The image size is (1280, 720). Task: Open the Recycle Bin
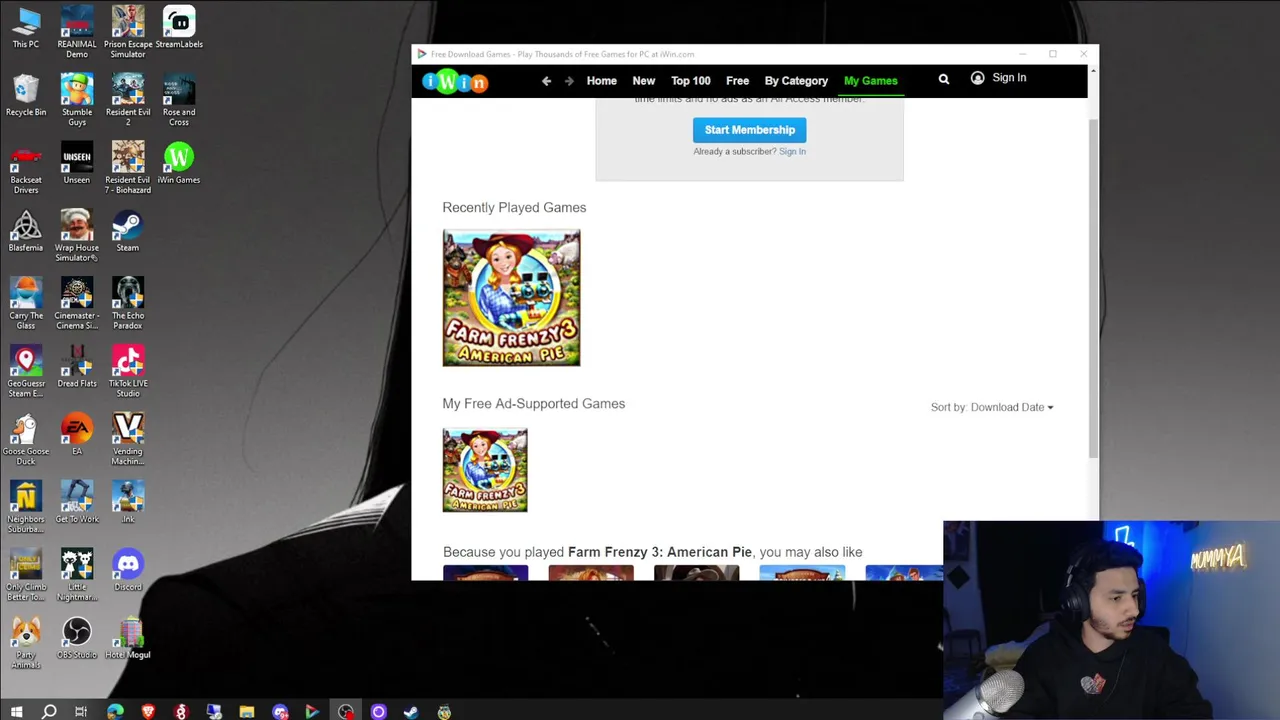coord(26,96)
